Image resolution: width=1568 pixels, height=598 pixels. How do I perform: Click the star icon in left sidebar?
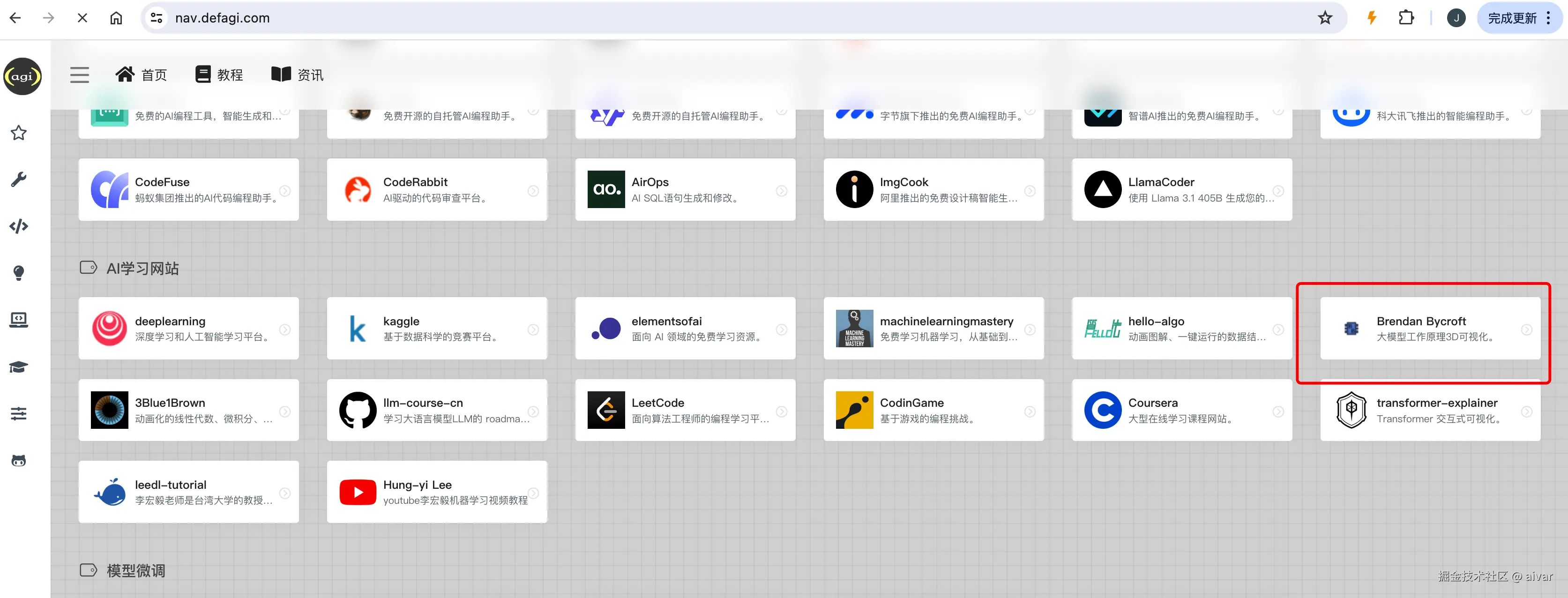19,133
